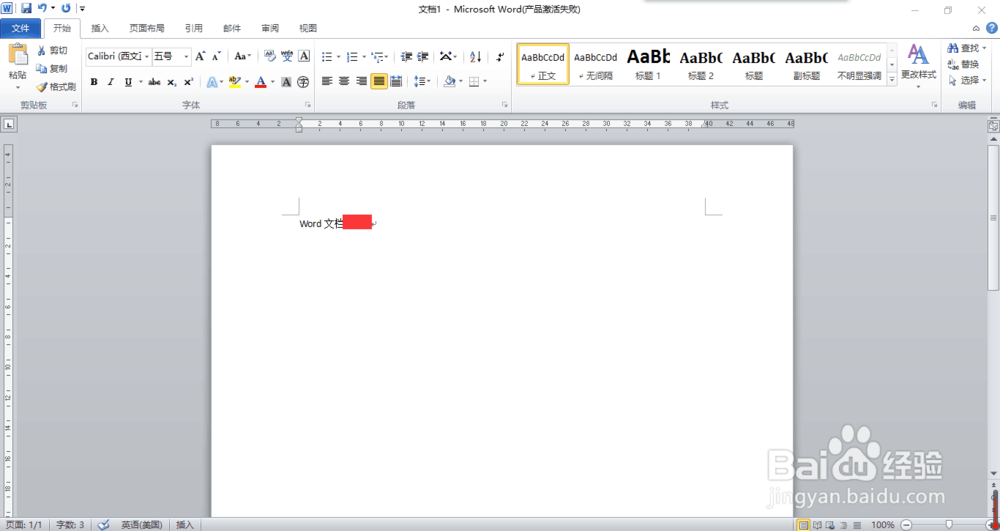Increase paragraph indent
Image resolution: width=1000 pixels, height=531 pixels.
[x=422, y=57]
